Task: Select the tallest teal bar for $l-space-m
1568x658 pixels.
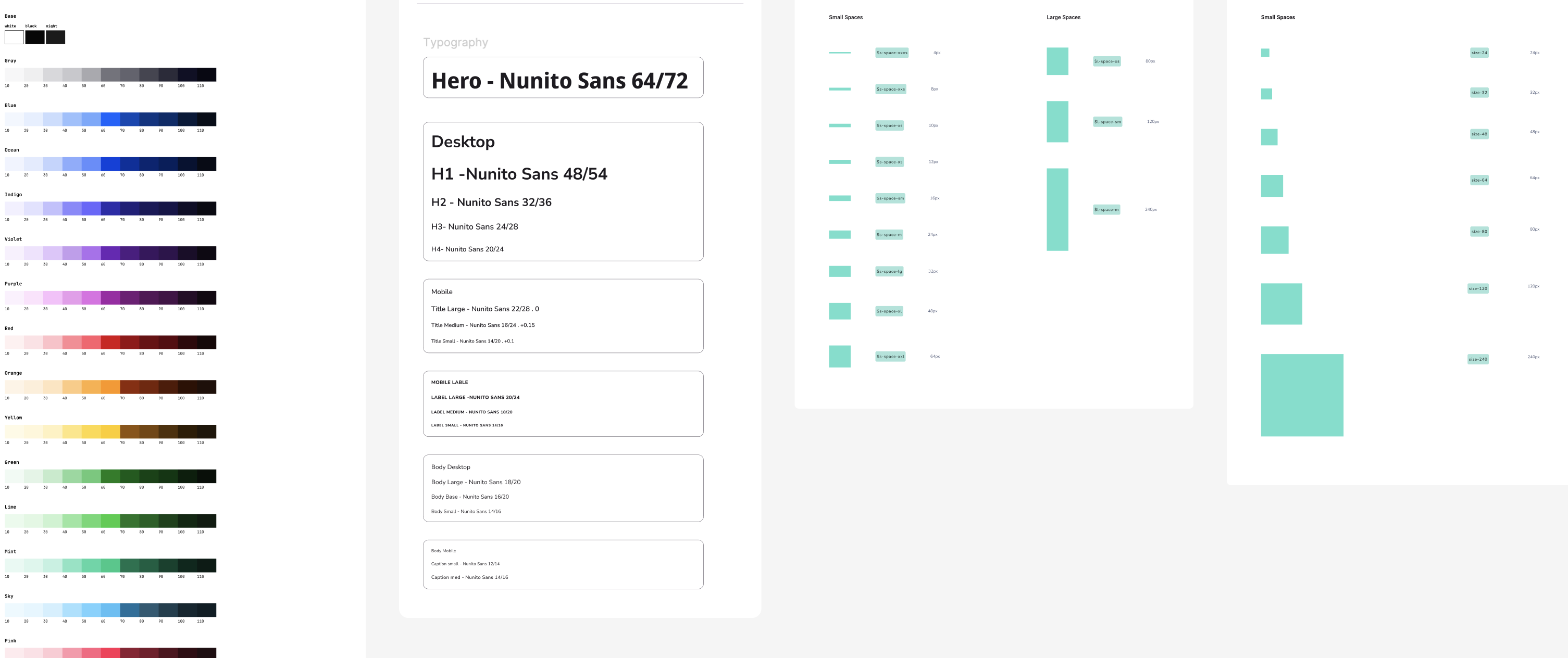Action: pos(1057,209)
